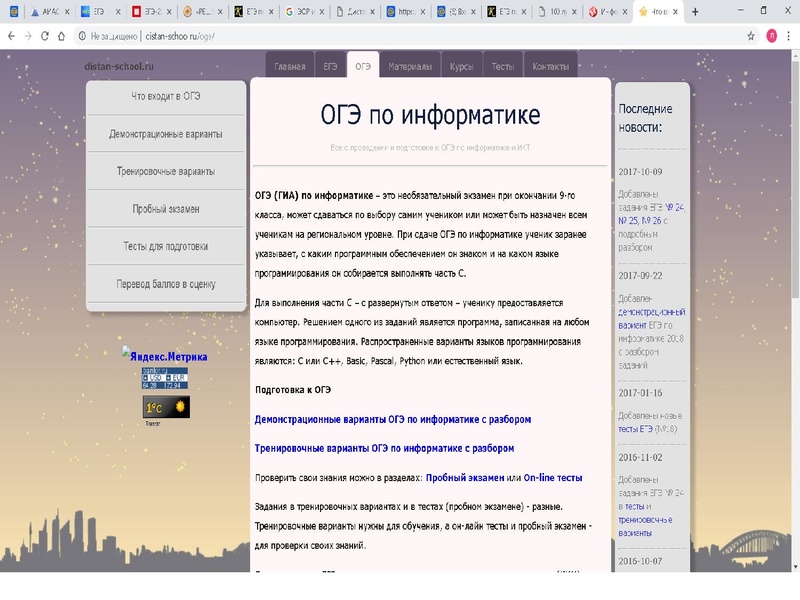Expand the EUR rate in the currency widget
The width and height of the screenshot is (800, 600).
pyautogui.click(x=167, y=377)
